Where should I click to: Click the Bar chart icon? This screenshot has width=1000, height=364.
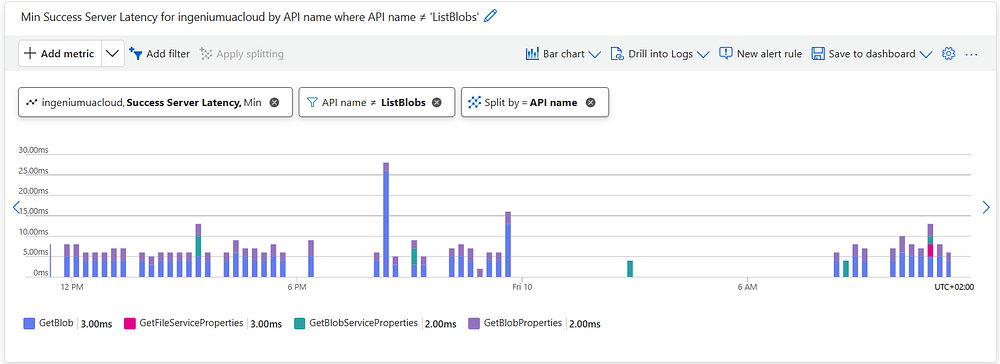(532, 54)
